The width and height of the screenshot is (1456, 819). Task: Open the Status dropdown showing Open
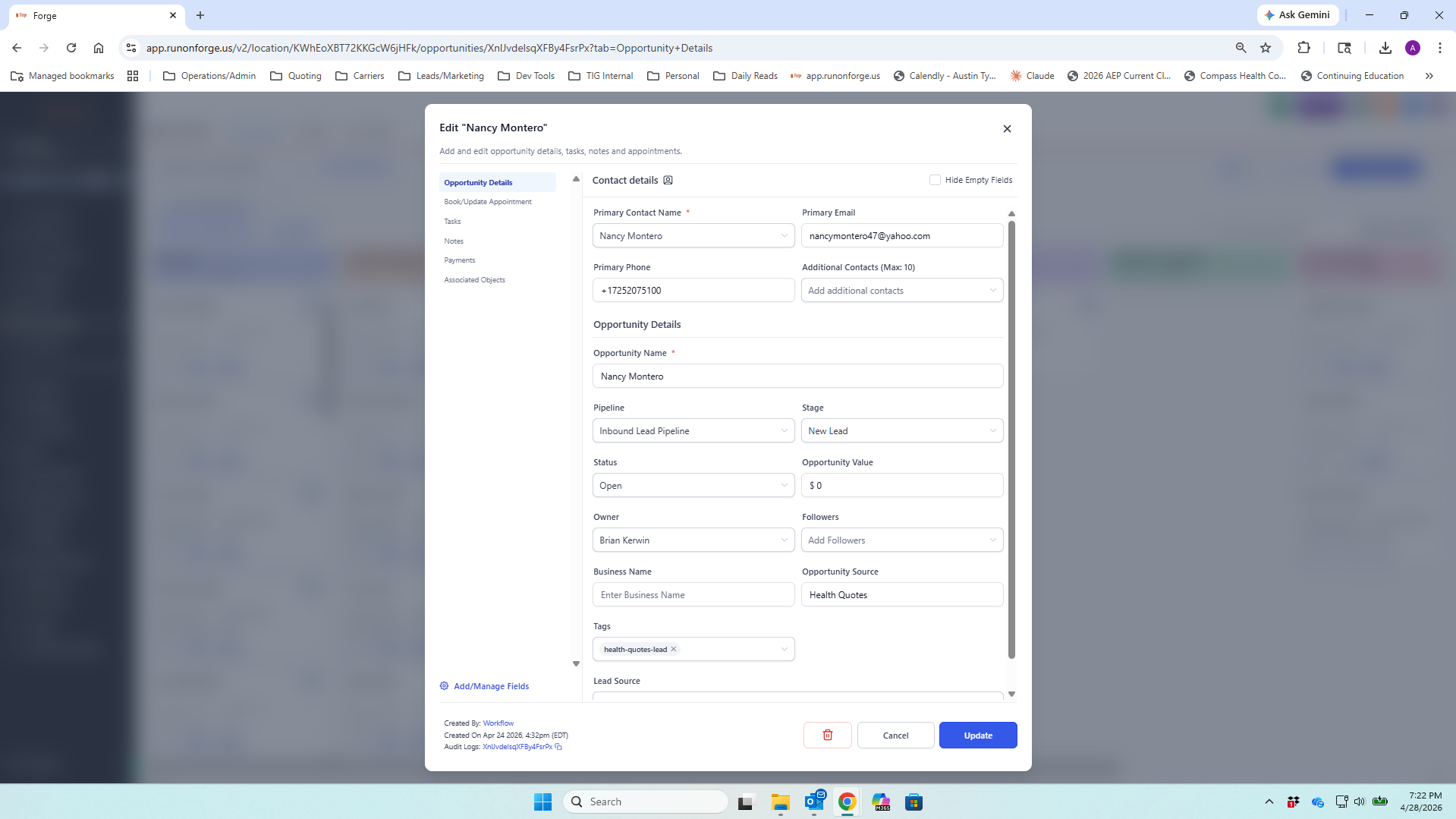click(x=693, y=486)
